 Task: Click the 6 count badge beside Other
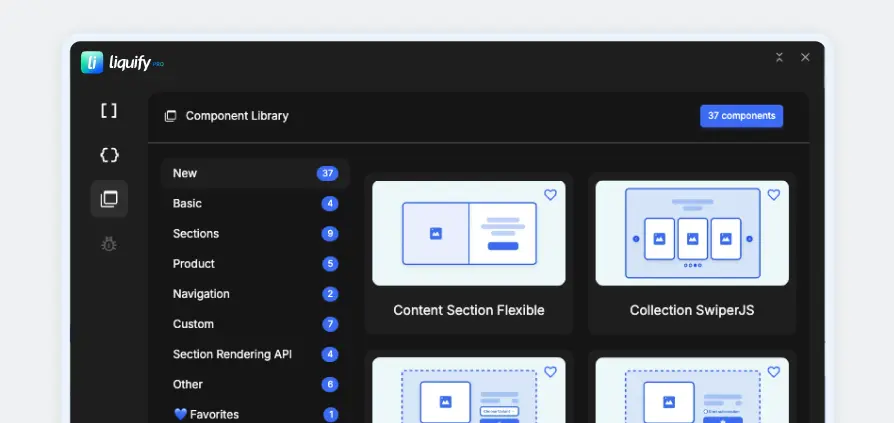pos(330,385)
